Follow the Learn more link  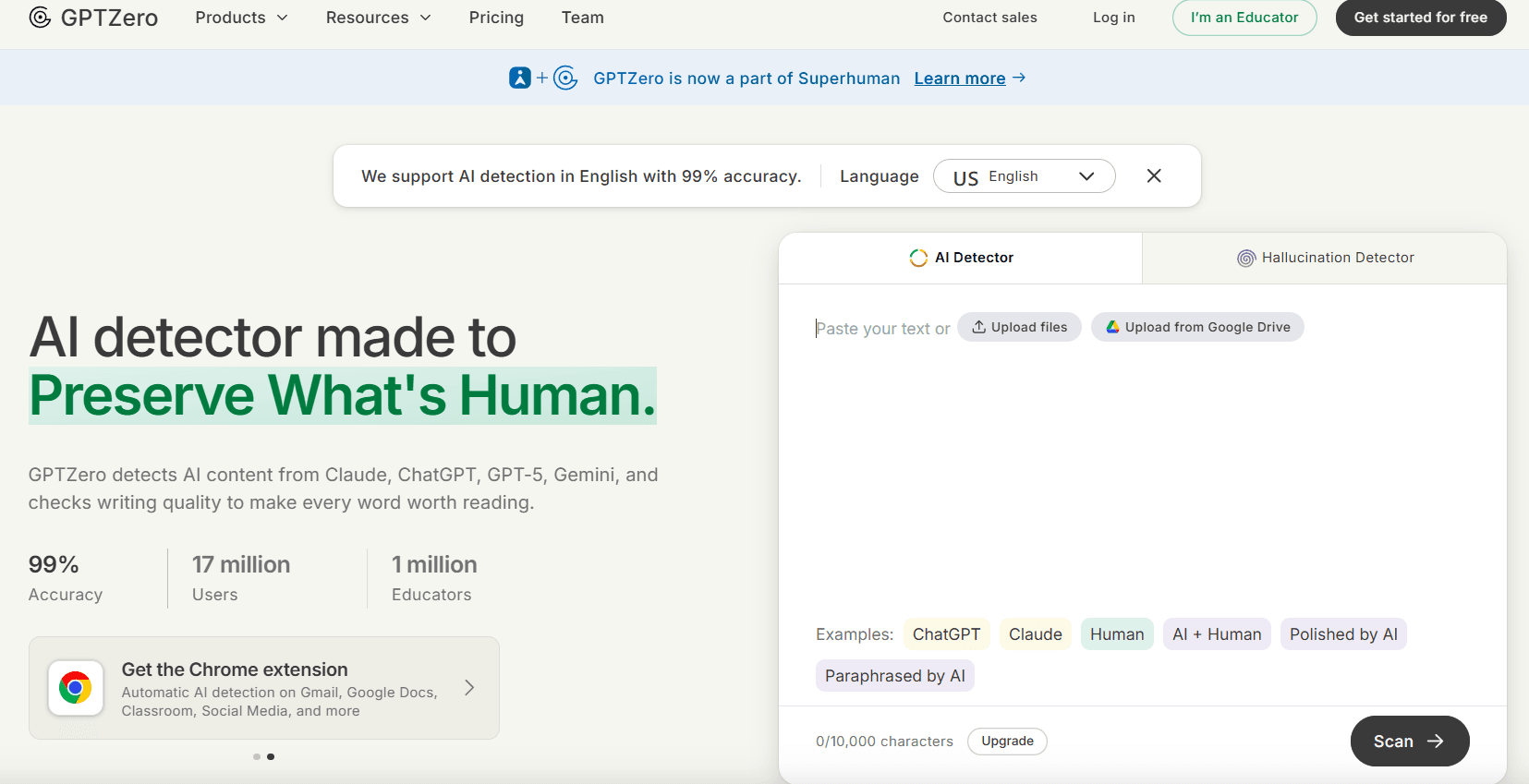[960, 78]
